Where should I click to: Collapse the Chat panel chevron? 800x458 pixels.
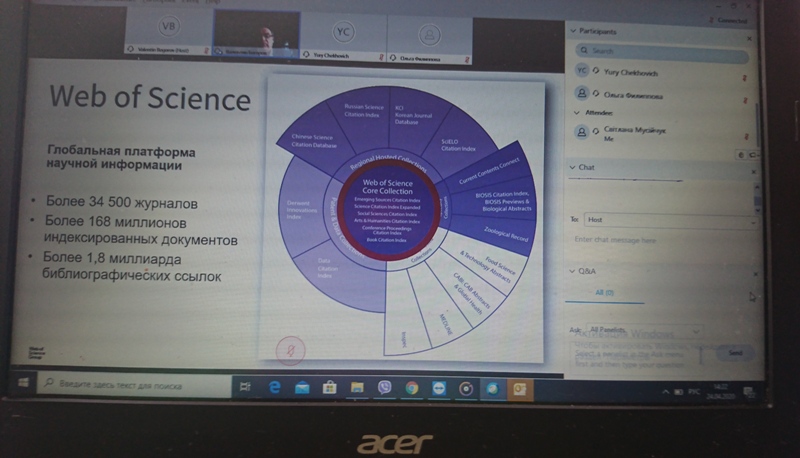[572, 167]
